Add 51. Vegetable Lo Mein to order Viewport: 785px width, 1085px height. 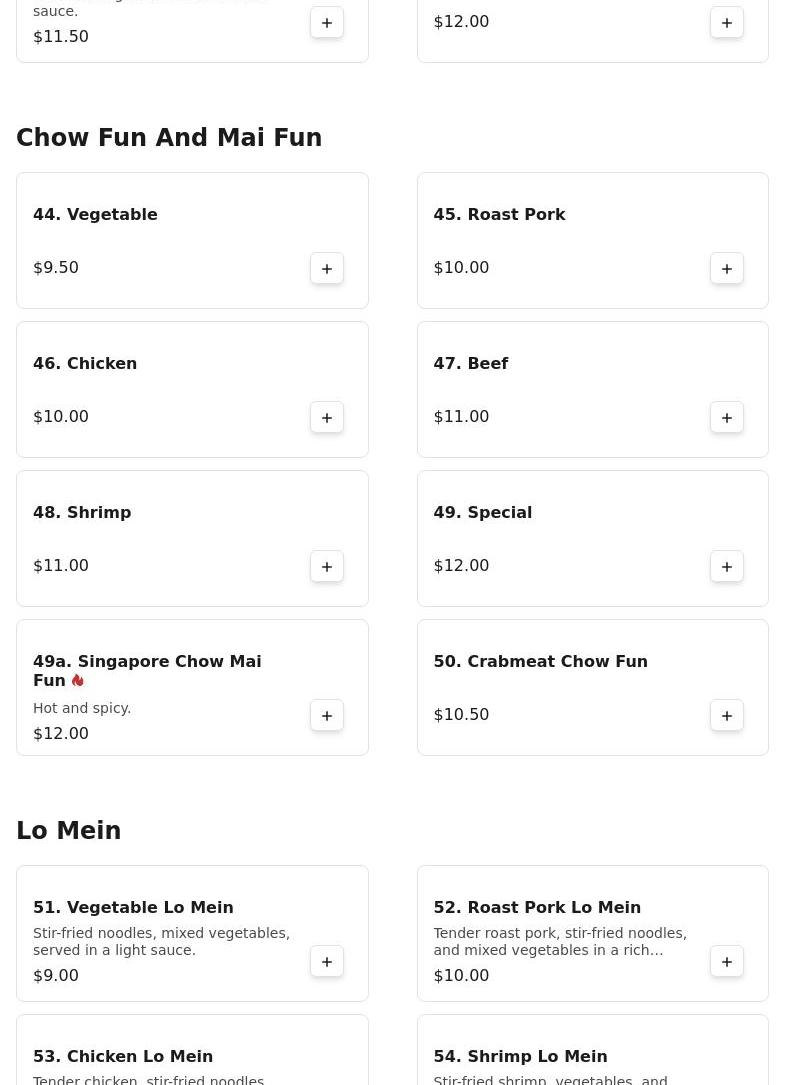pos(327,961)
